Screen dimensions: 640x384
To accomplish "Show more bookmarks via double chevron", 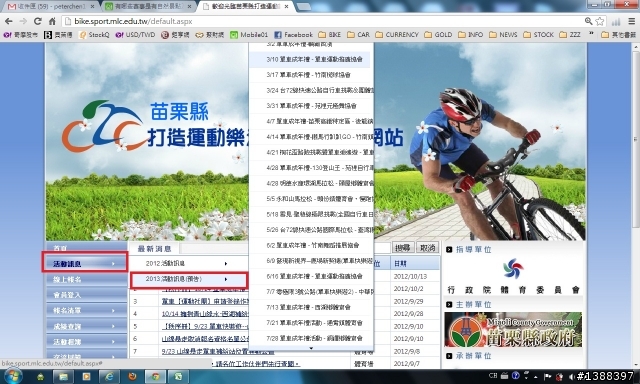I will click(591, 34).
